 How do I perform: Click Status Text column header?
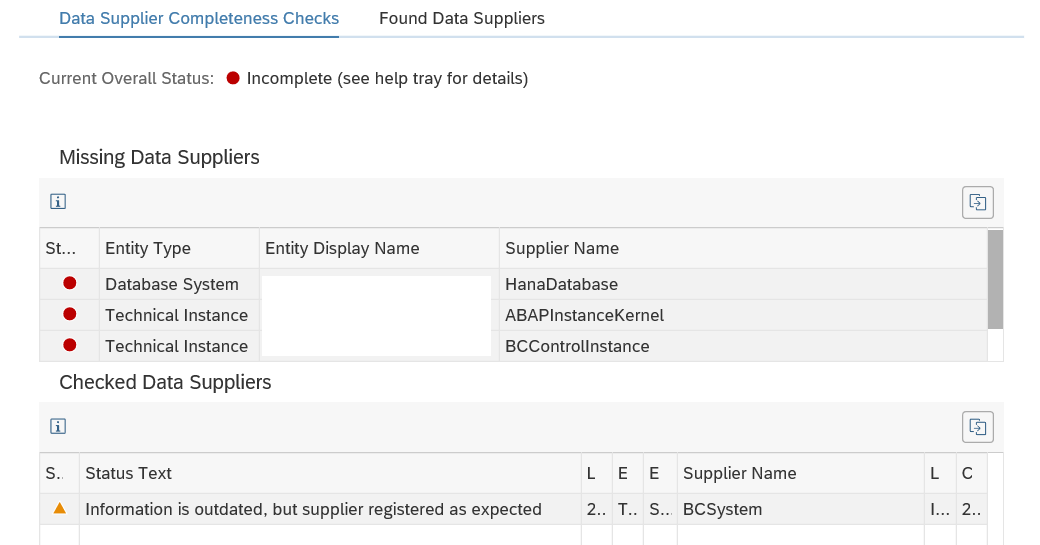tap(330, 473)
